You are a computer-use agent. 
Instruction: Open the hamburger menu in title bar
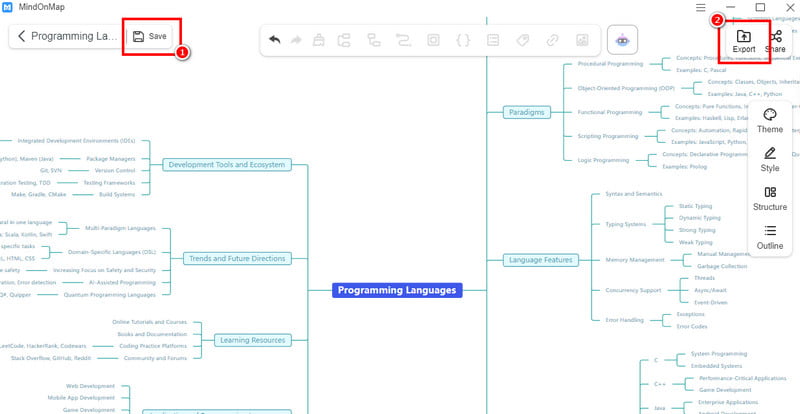[x=700, y=8]
